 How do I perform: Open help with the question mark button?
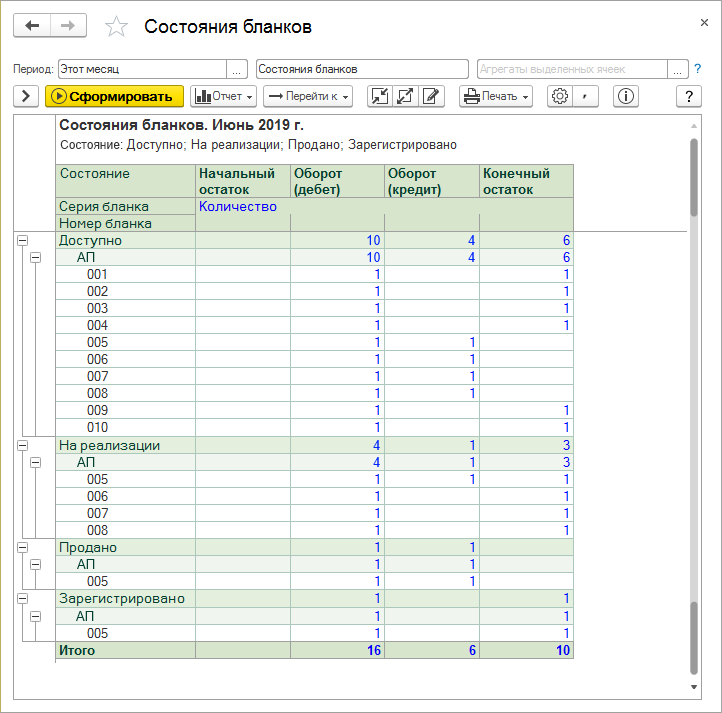pos(689,96)
